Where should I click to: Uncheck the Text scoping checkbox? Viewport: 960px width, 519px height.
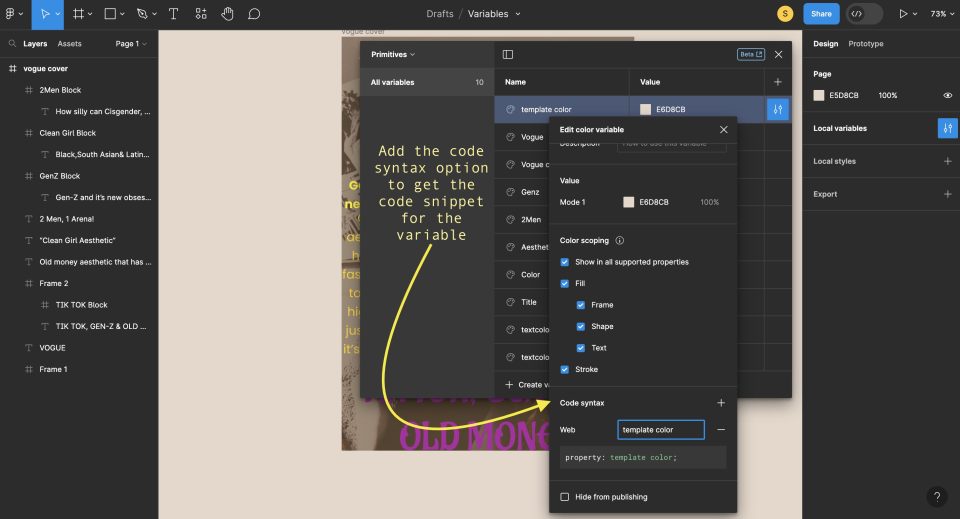pos(580,348)
